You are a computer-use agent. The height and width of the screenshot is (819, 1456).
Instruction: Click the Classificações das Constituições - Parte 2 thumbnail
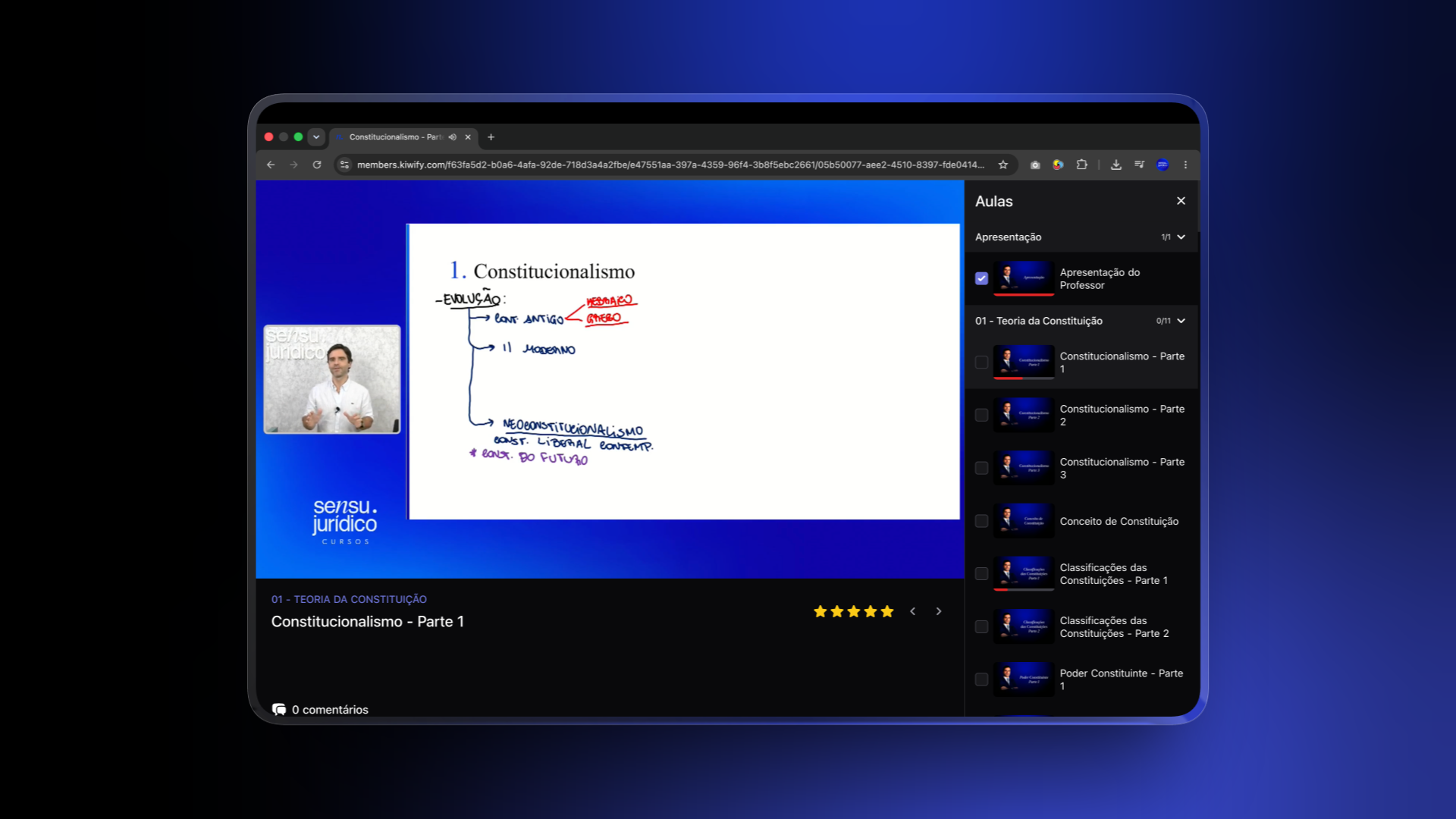pos(1024,626)
